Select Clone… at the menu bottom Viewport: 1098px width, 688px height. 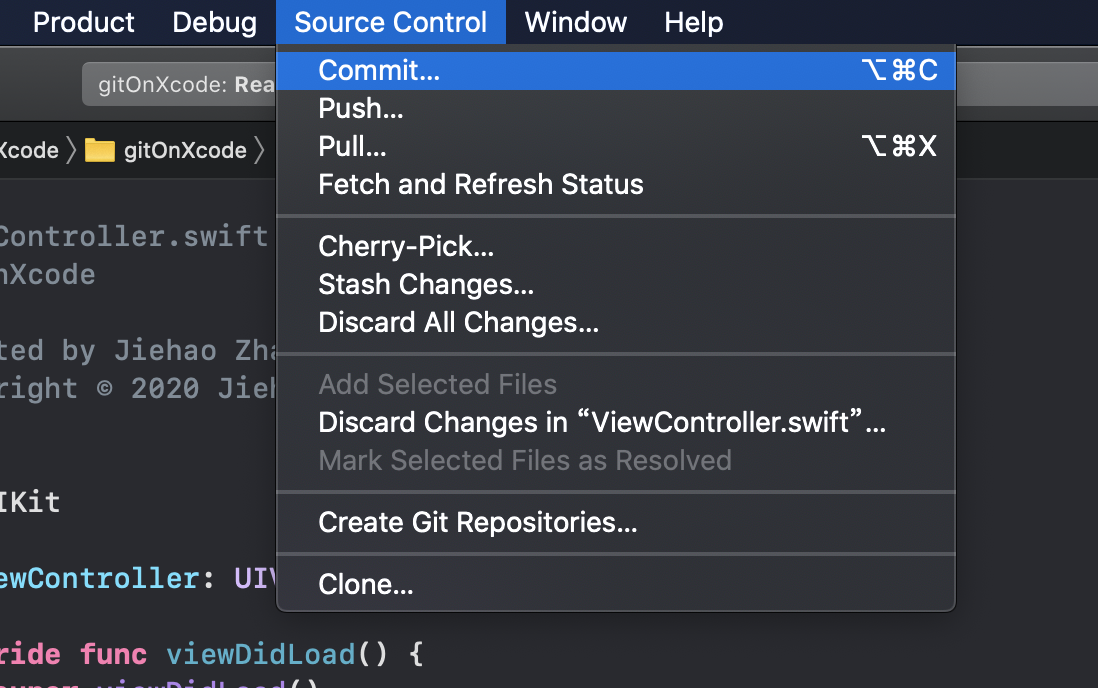(366, 584)
